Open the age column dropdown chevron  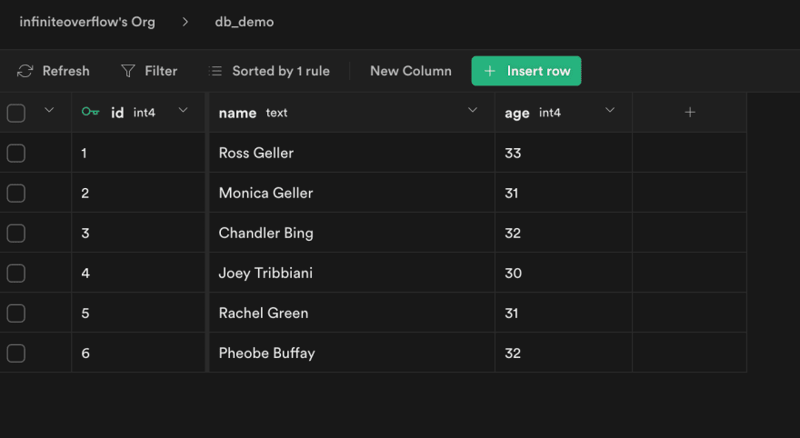(x=610, y=110)
